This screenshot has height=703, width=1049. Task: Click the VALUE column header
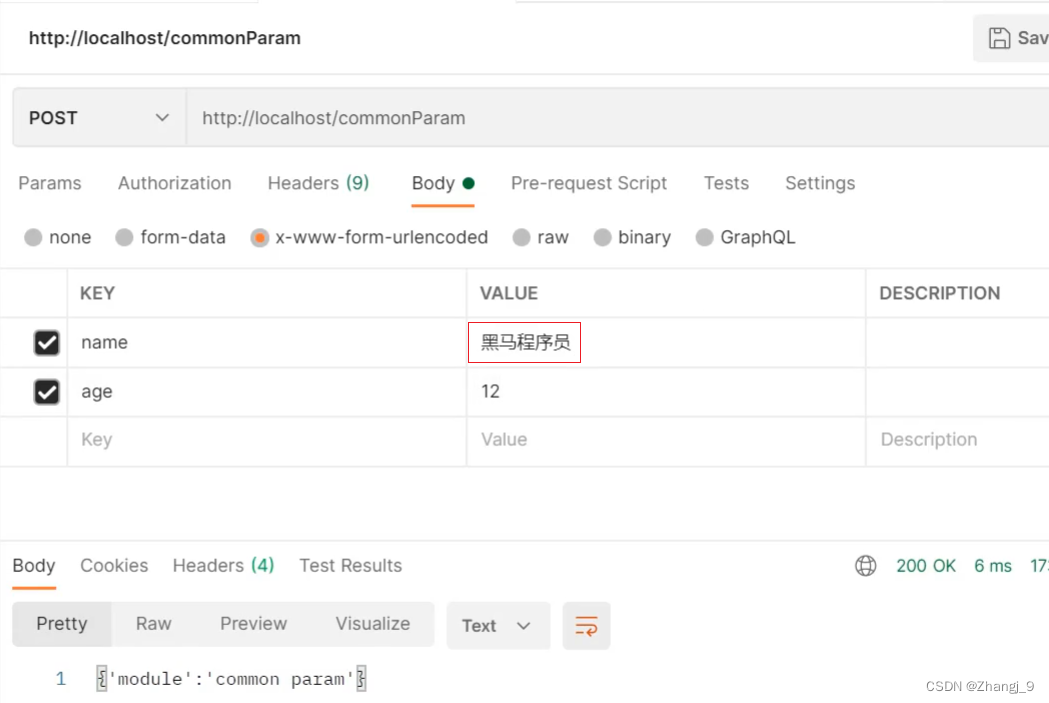508,293
